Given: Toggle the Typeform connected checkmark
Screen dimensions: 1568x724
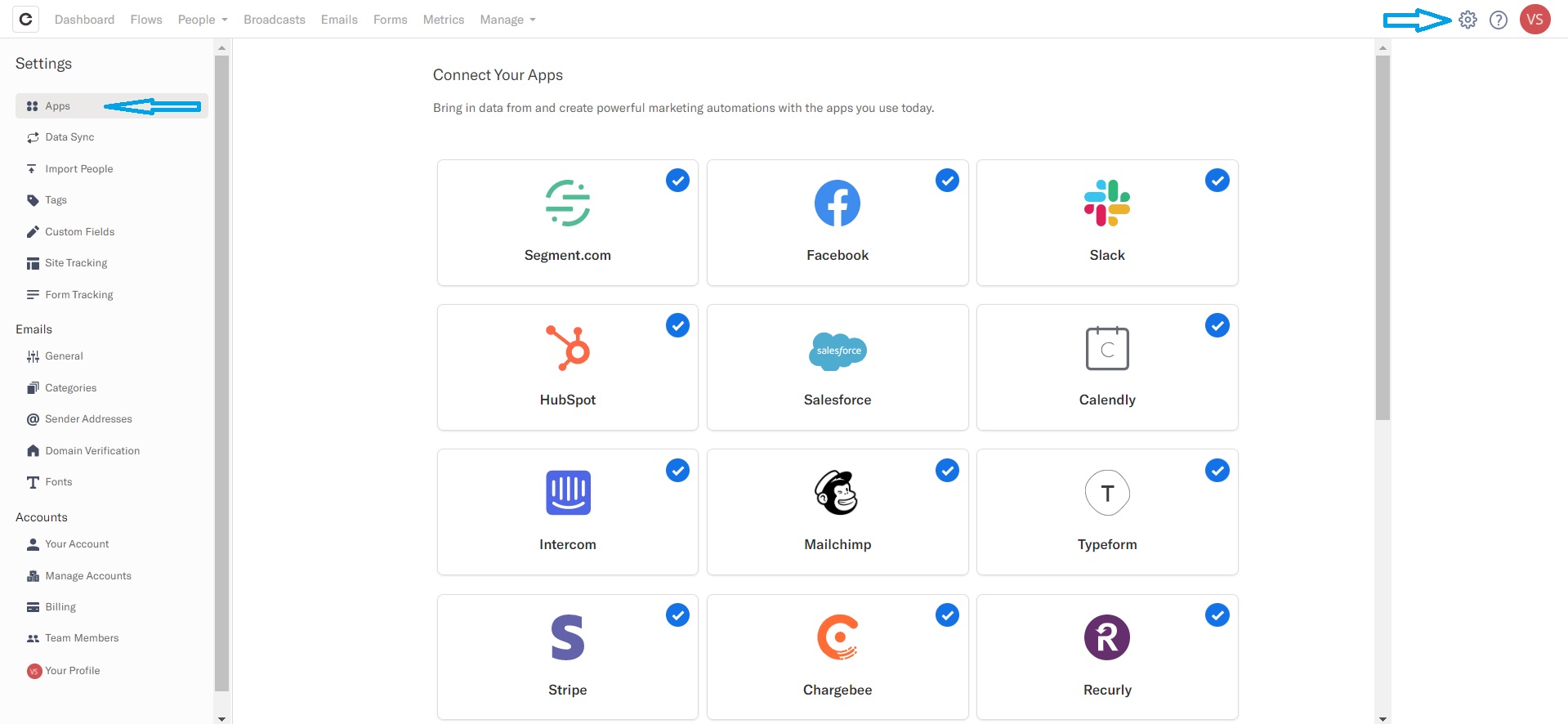Looking at the screenshot, I should tap(1217, 471).
